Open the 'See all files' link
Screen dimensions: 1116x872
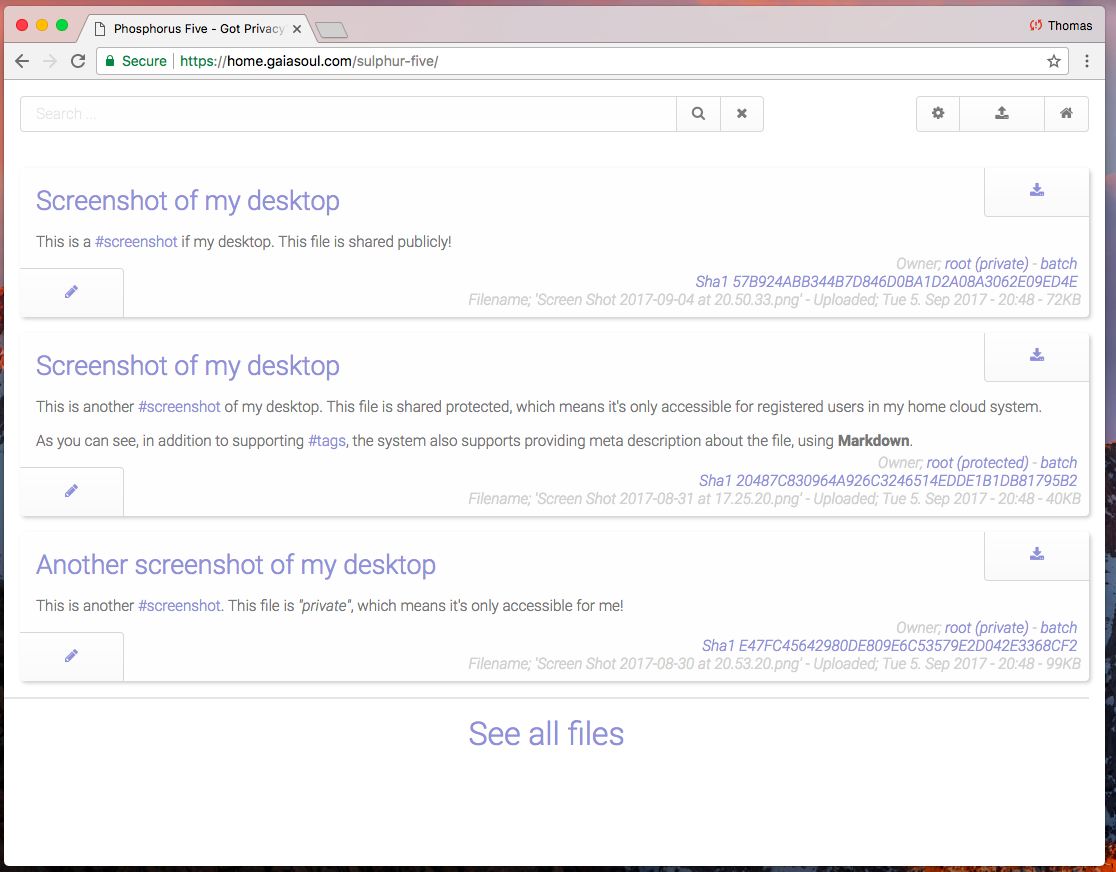(x=546, y=734)
